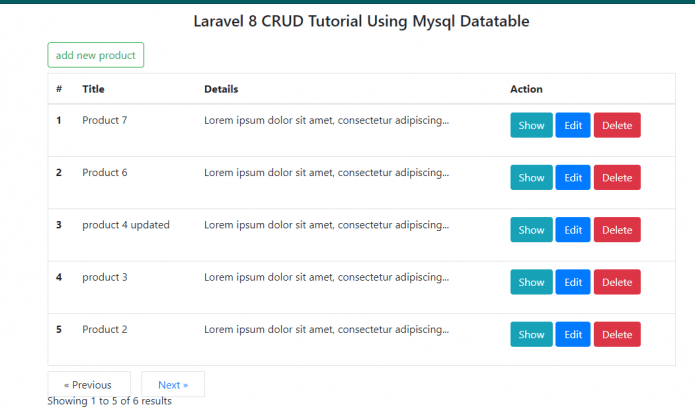Edit product 4 updated
Image resolution: width=695 pixels, height=411 pixels.
point(573,230)
